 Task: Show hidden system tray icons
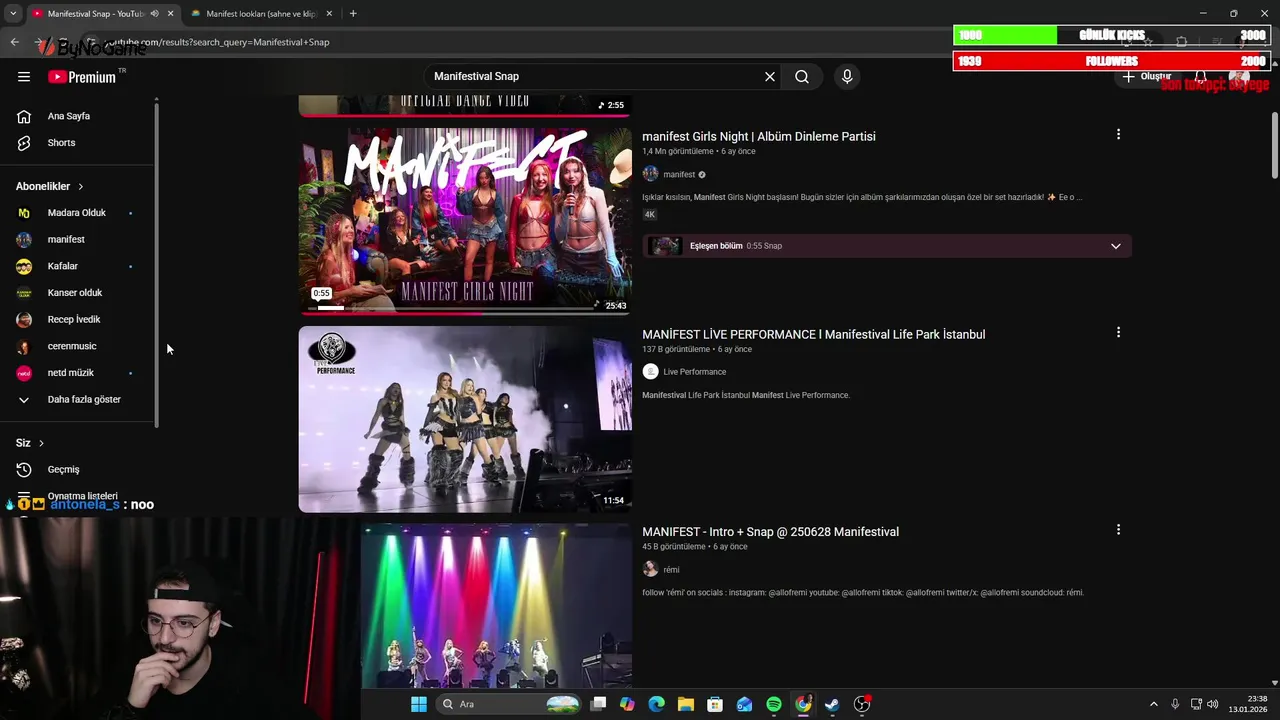click(x=1153, y=704)
